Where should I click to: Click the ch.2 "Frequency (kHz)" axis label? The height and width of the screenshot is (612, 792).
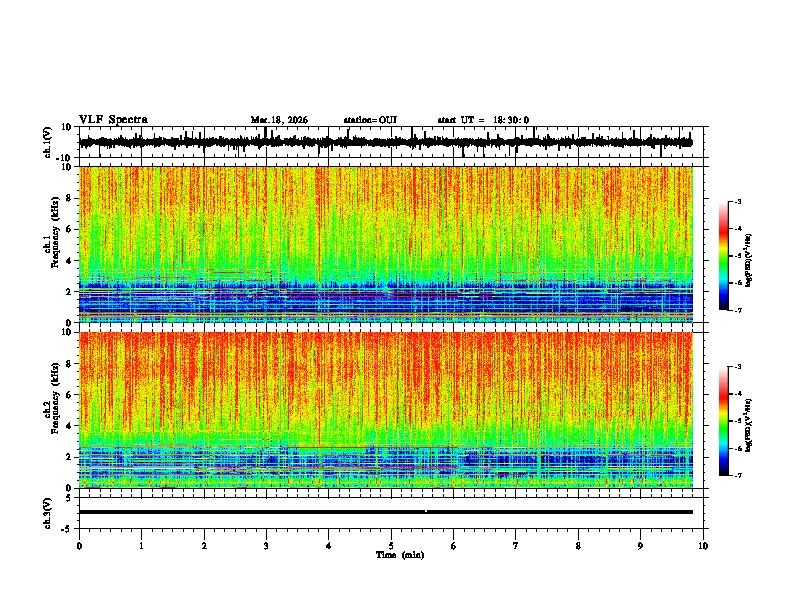coord(55,398)
